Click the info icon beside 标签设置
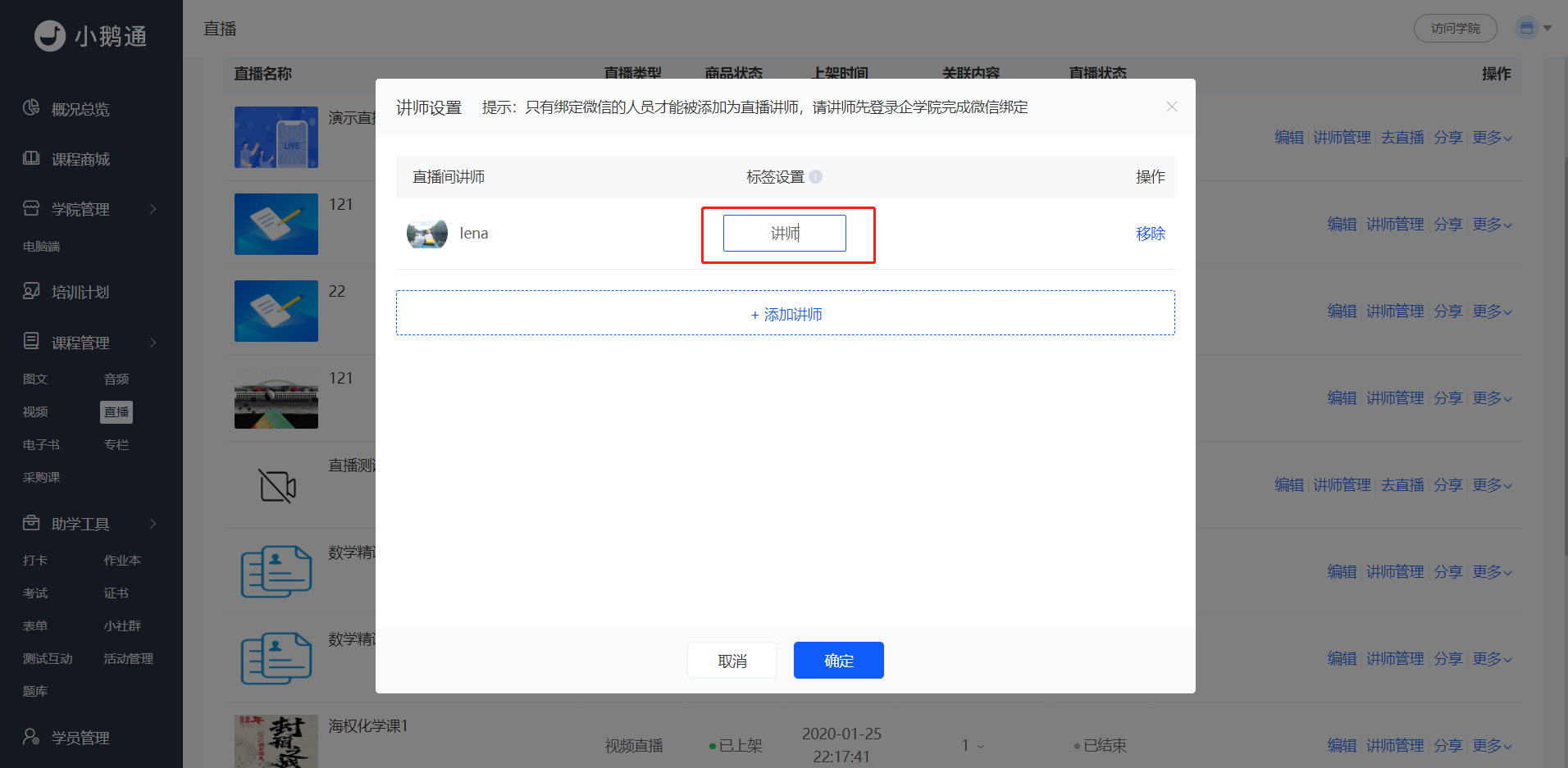The height and width of the screenshot is (768, 1568). coord(816,176)
